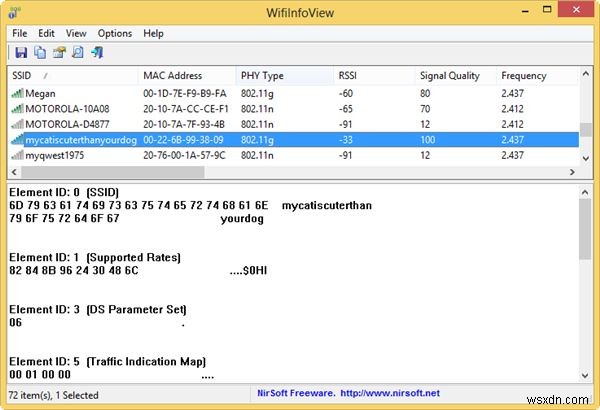
Task: Click the network list scroll up arrow
Action: [585, 74]
